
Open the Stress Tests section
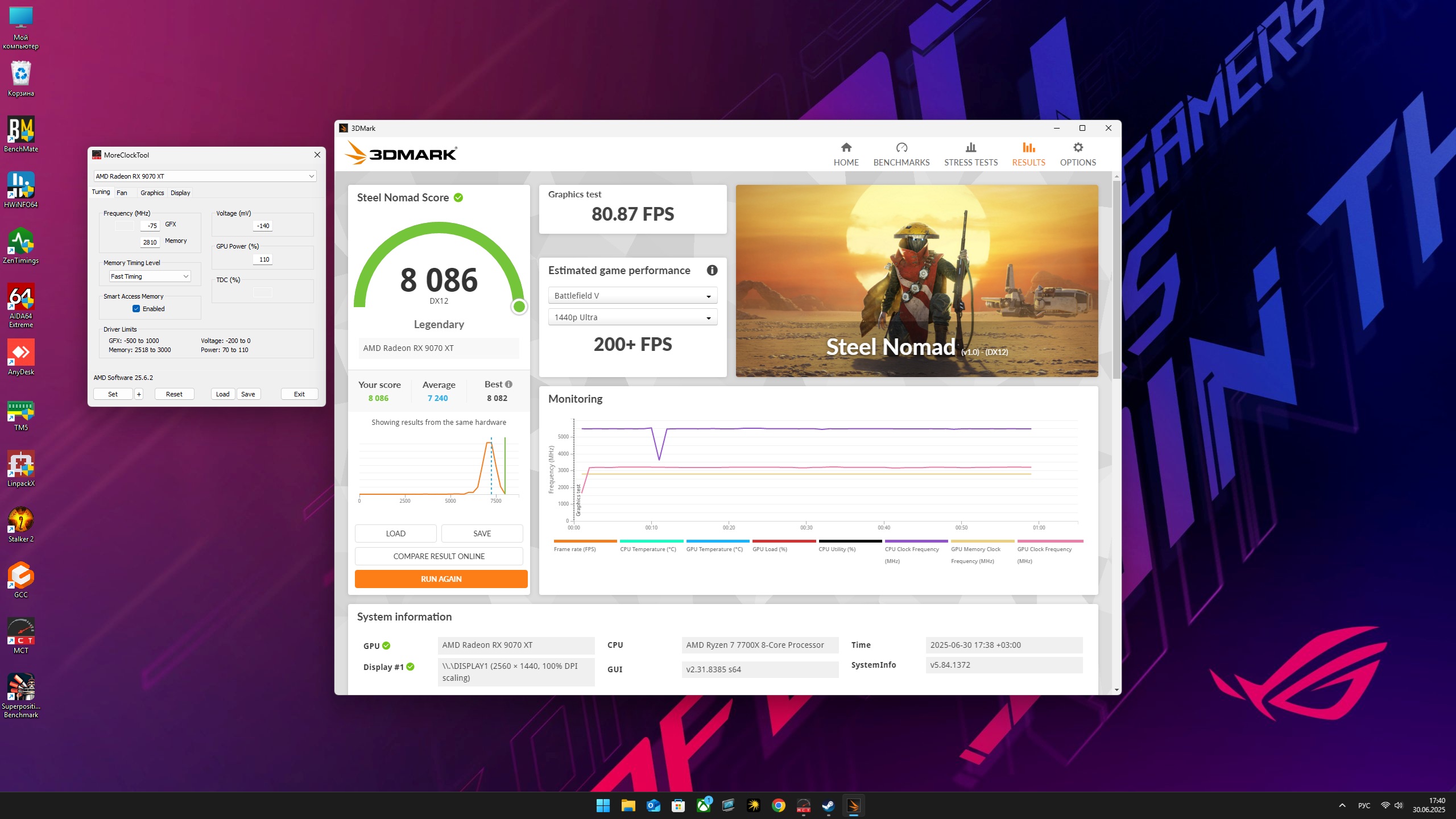tap(970, 154)
